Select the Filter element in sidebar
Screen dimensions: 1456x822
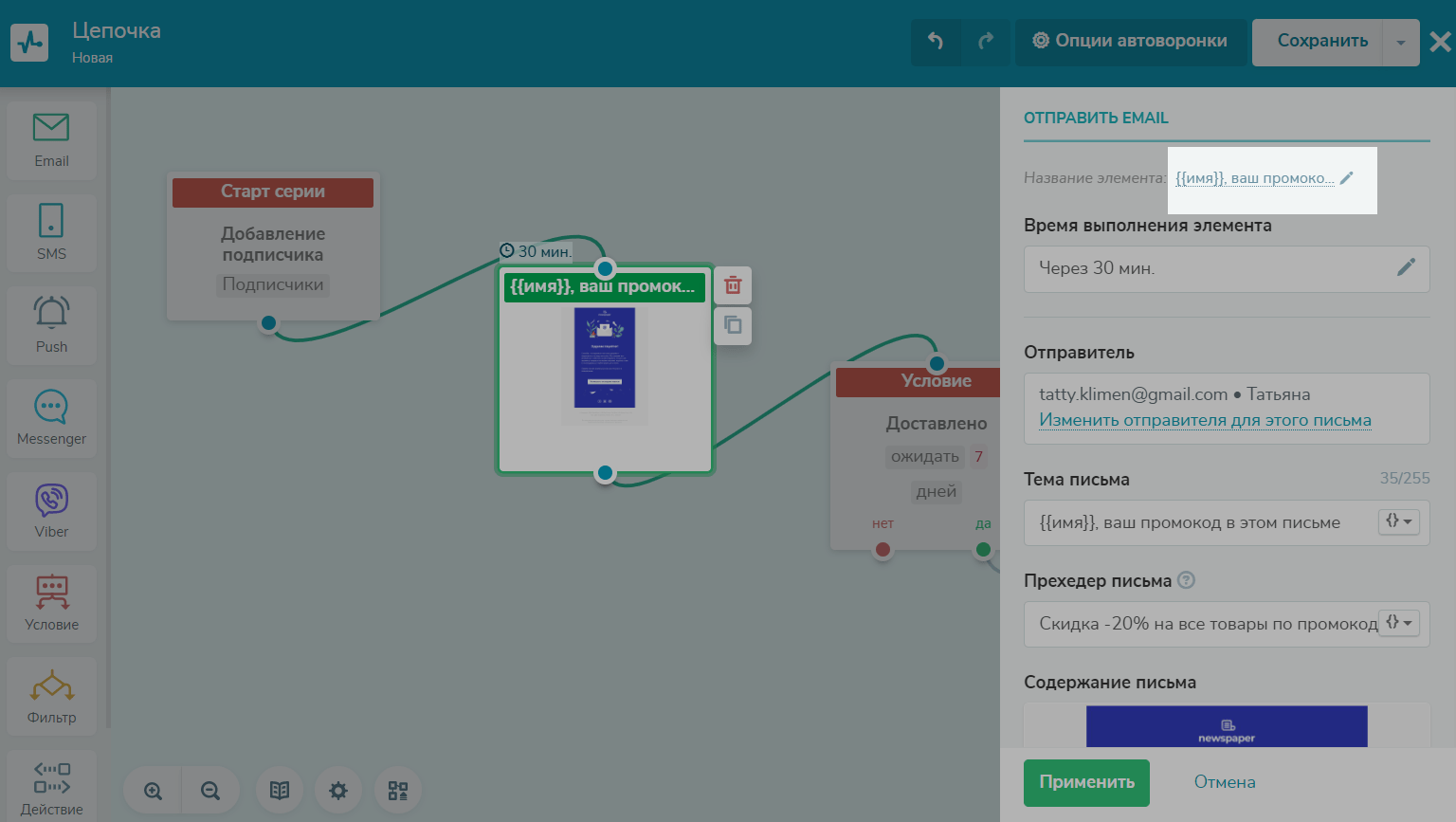pyautogui.click(x=51, y=696)
